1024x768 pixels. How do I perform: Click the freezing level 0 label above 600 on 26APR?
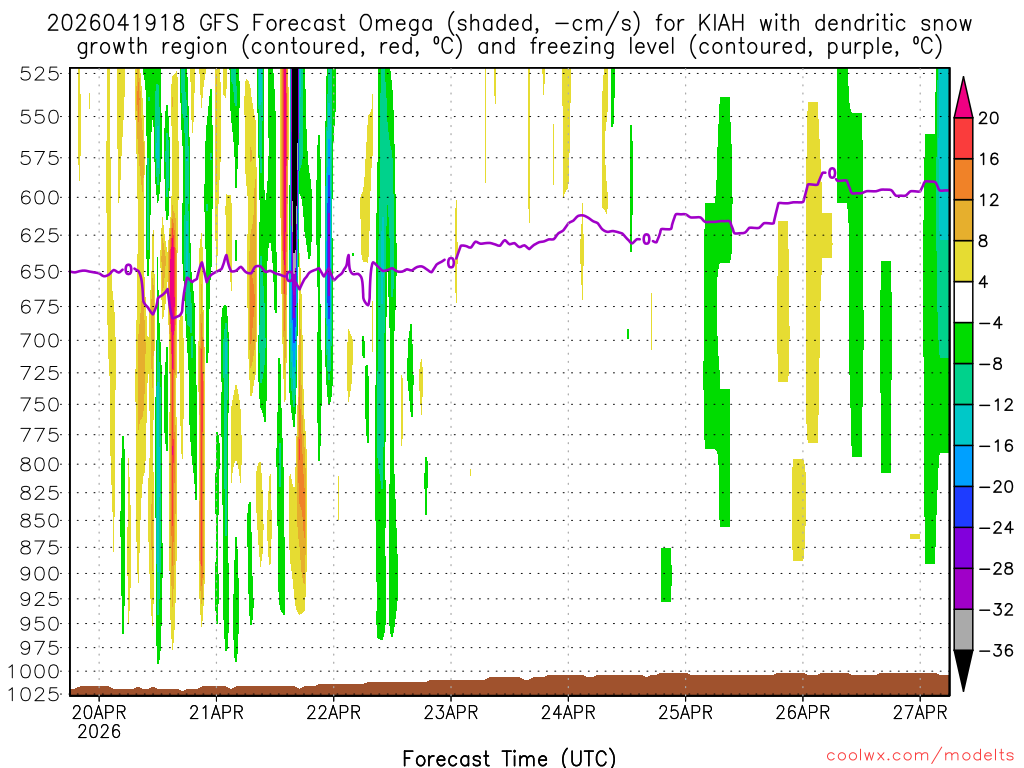click(x=831, y=173)
